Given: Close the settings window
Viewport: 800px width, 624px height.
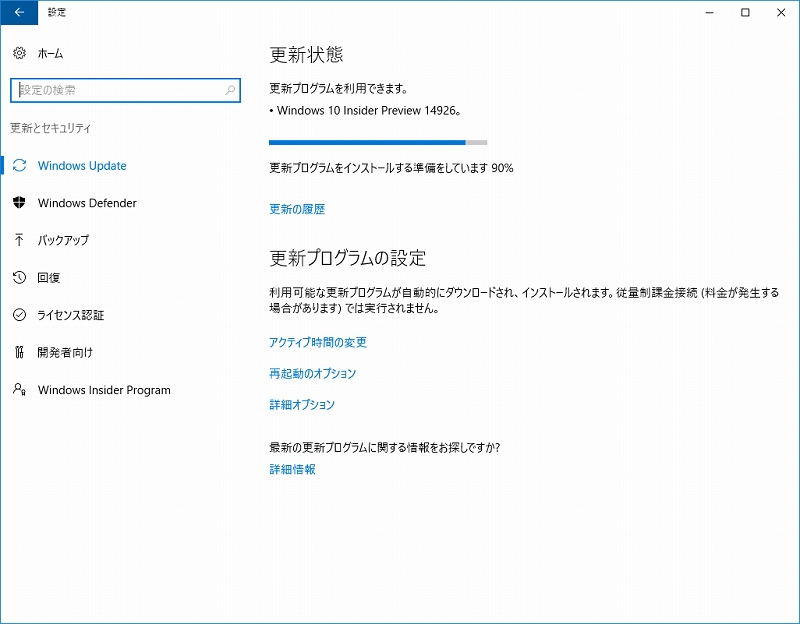Looking at the screenshot, I should 781,12.
